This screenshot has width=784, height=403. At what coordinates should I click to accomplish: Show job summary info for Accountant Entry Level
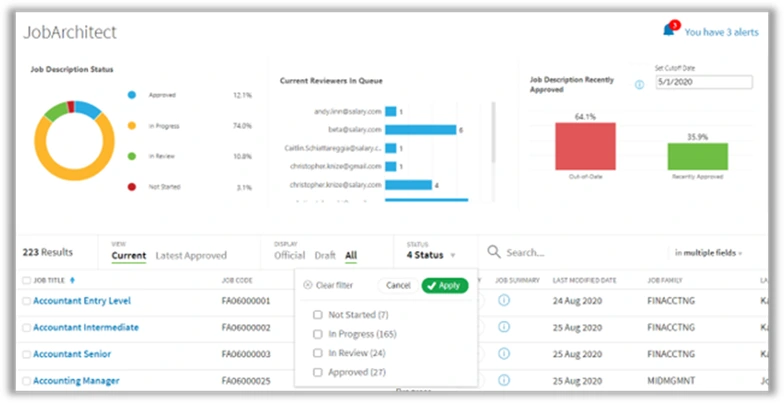[x=504, y=300]
